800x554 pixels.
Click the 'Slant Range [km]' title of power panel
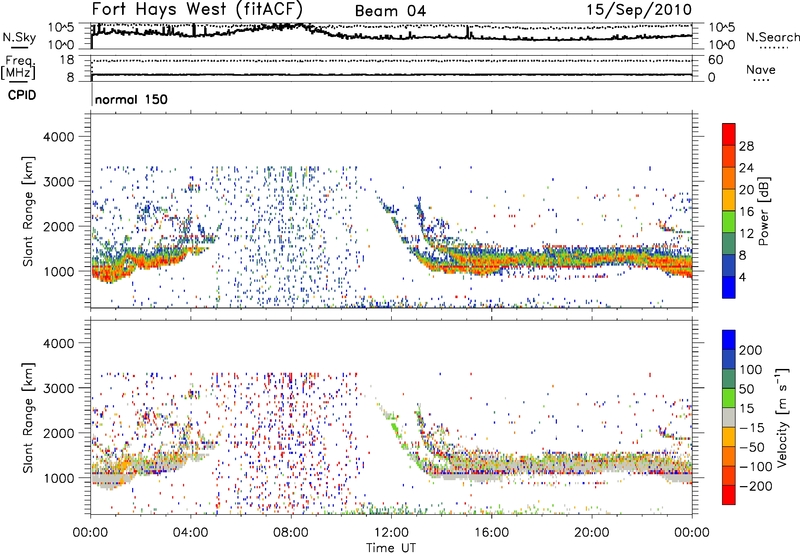click(x=28, y=211)
